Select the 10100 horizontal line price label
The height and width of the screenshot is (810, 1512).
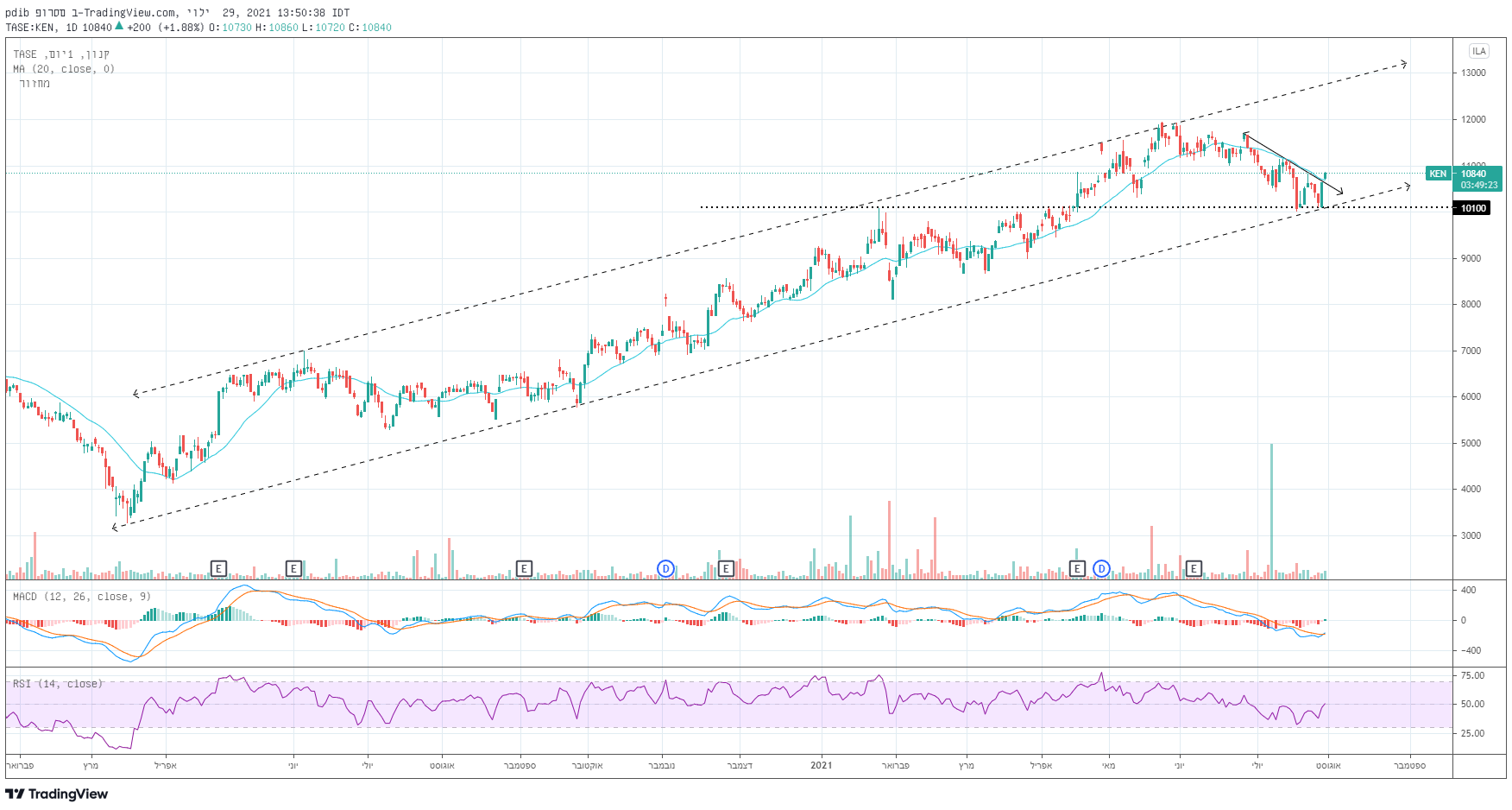pos(1473,208)
